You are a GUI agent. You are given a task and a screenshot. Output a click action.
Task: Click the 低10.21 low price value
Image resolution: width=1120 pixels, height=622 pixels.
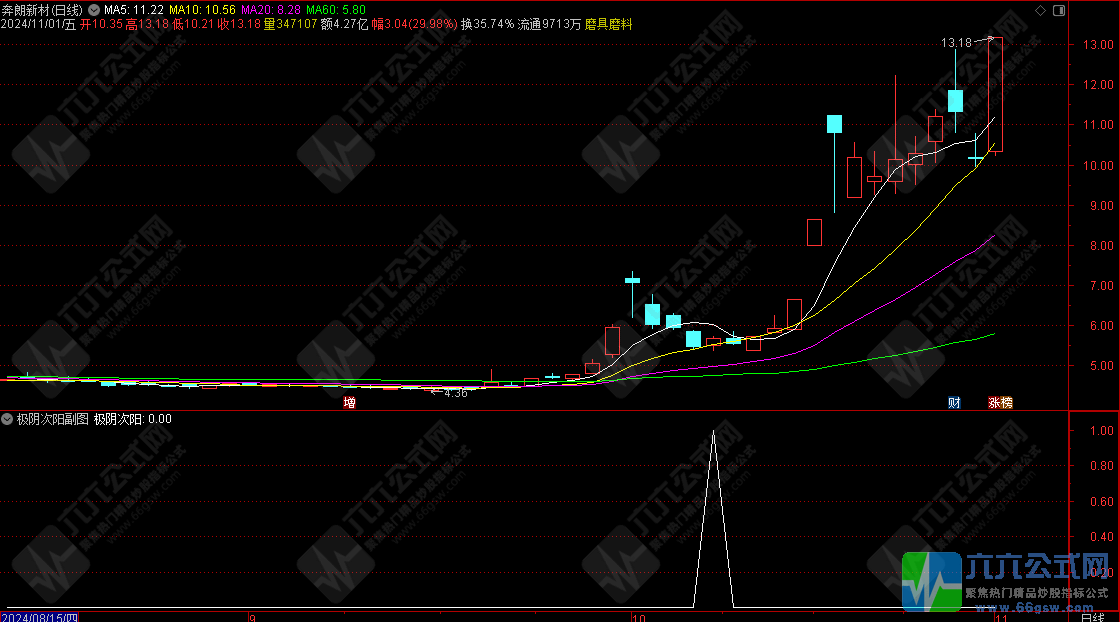coord(193,24)
